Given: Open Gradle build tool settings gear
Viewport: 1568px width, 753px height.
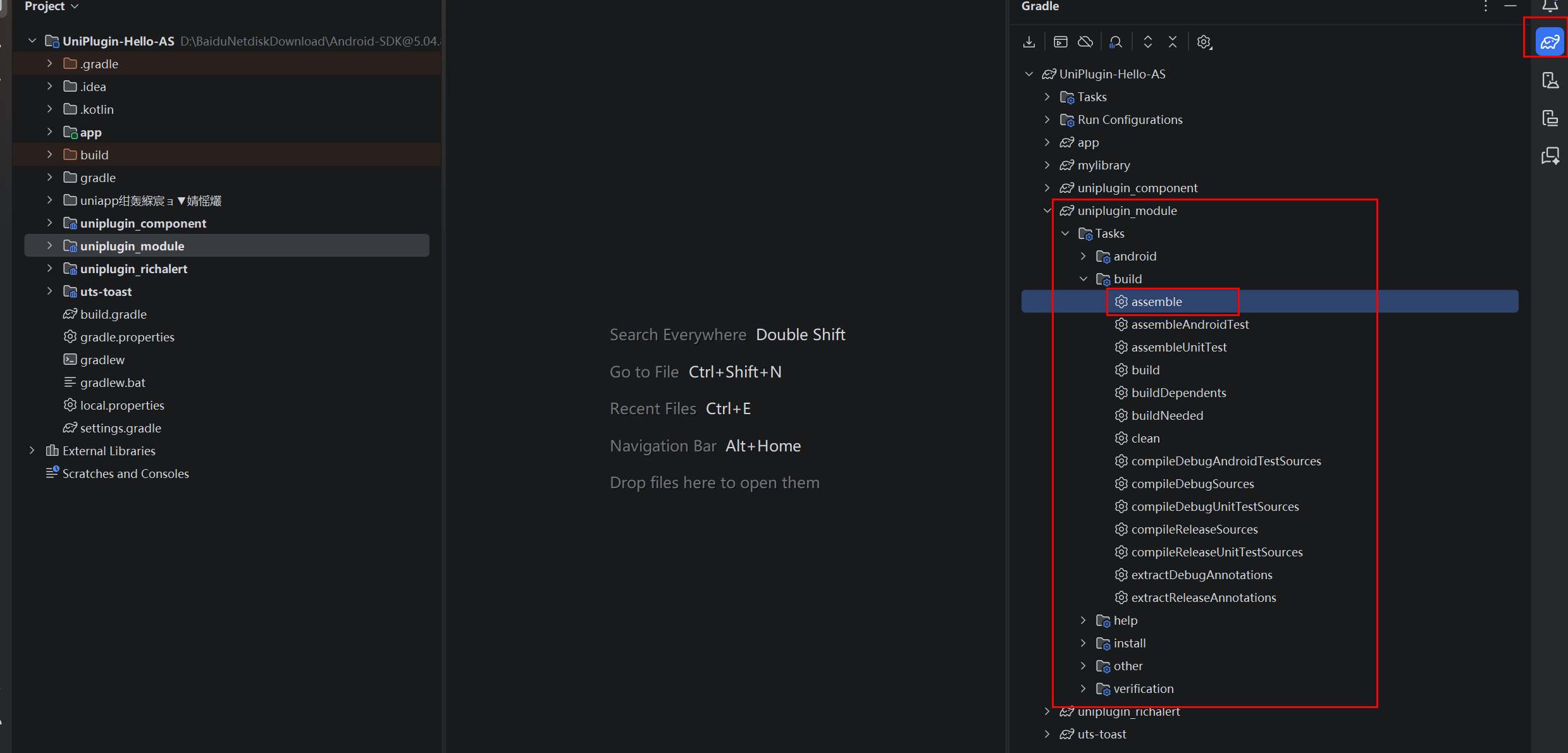Looking at the screenshot, I should pos(1204,42).
